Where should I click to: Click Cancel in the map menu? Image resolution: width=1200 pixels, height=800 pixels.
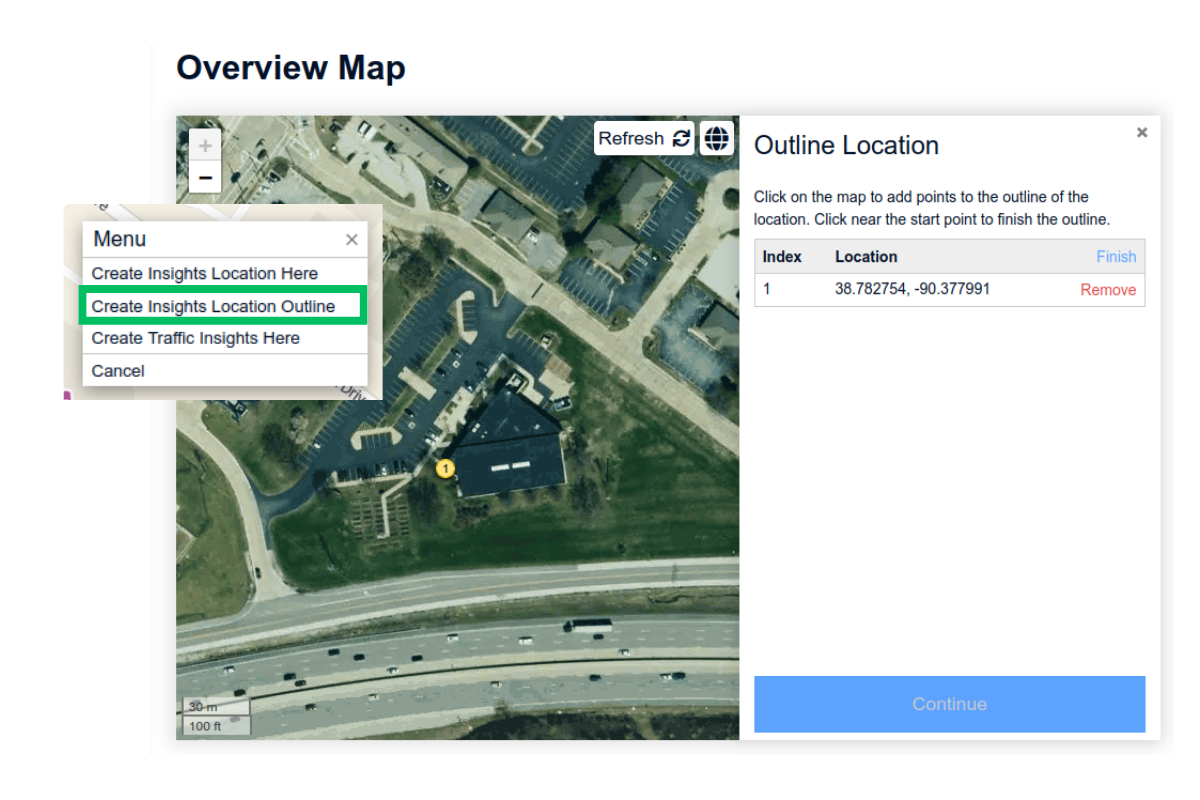click(117, 370)
